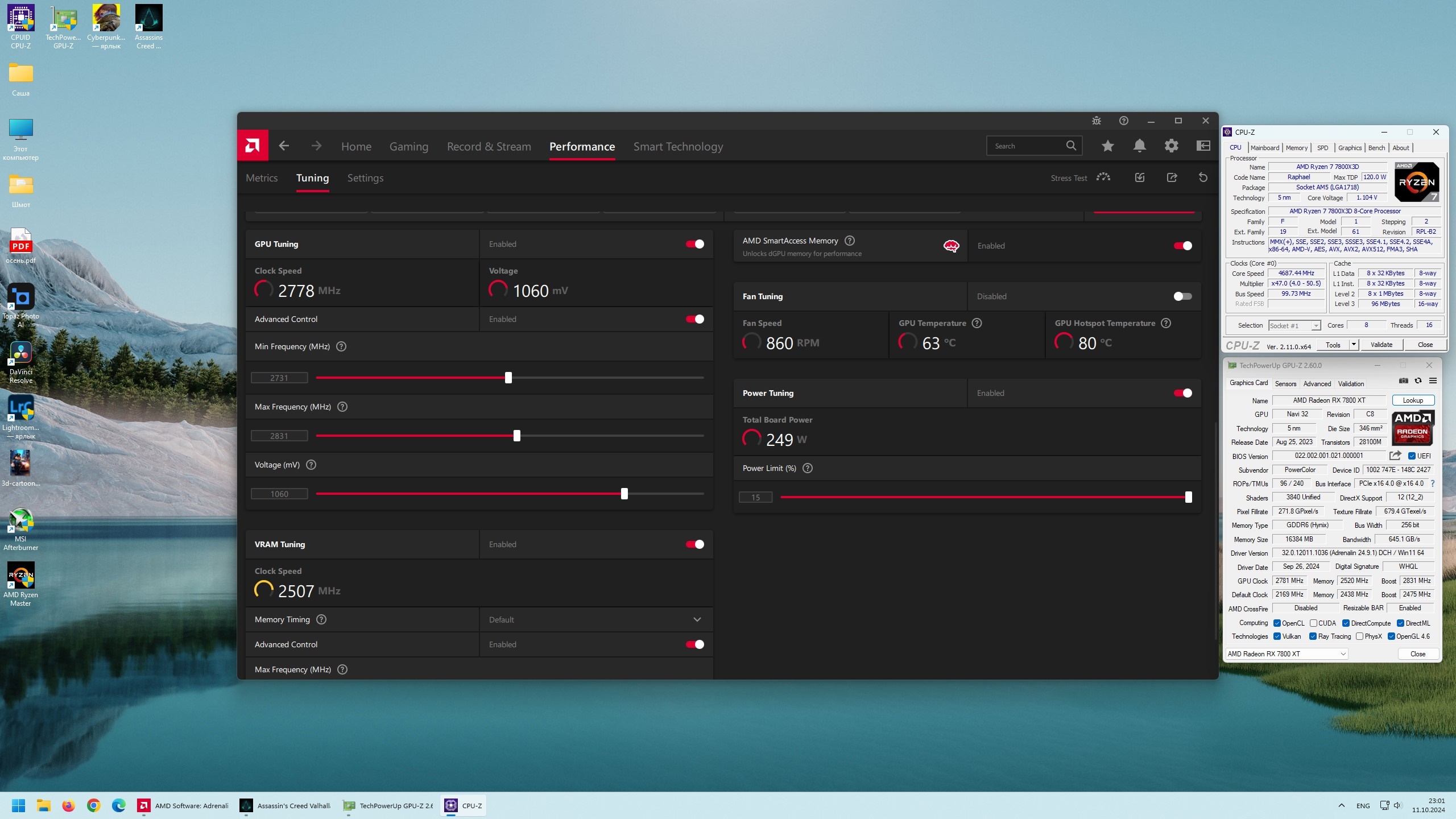Viewport: 1456px width, 819px height.
Task: Show hidden system tray icons chevron
Action: [x=1341, y=805]
